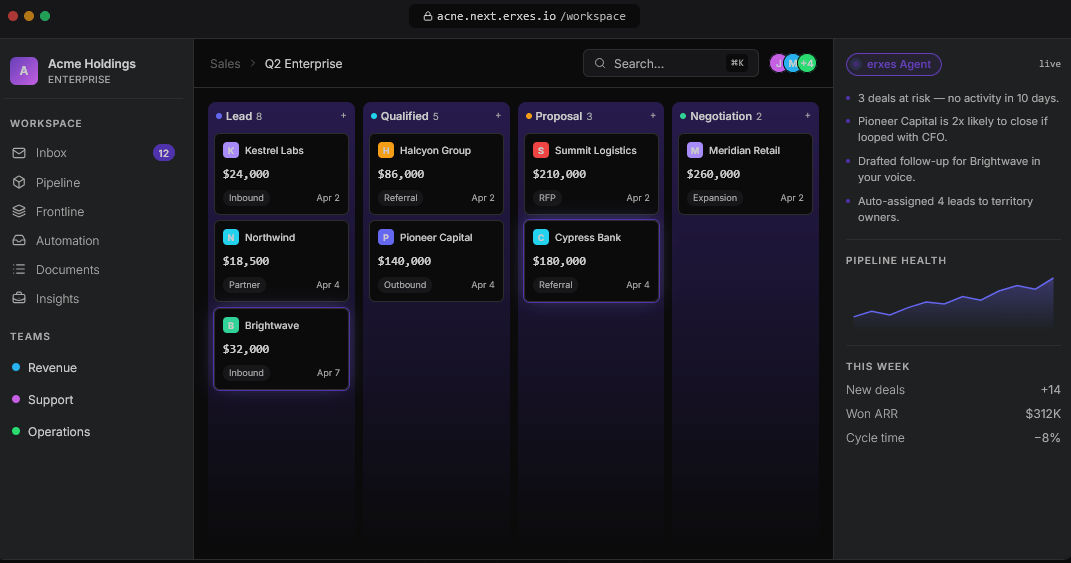This screenshot has height=563, width=1071.
Task: Click the search magnifier icon
Action: point(600,64)
